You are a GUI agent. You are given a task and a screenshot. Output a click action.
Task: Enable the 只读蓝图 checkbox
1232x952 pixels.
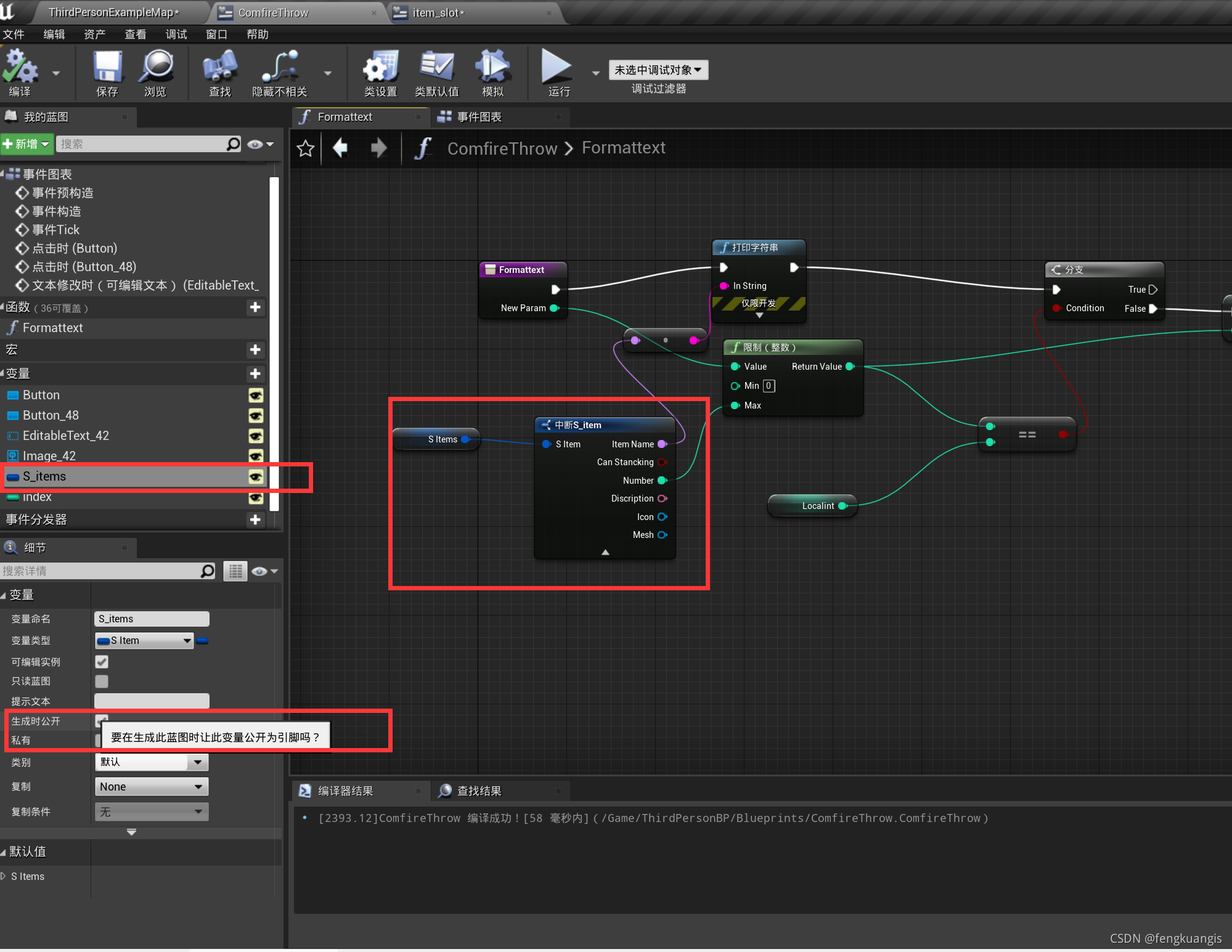[102, 681]
